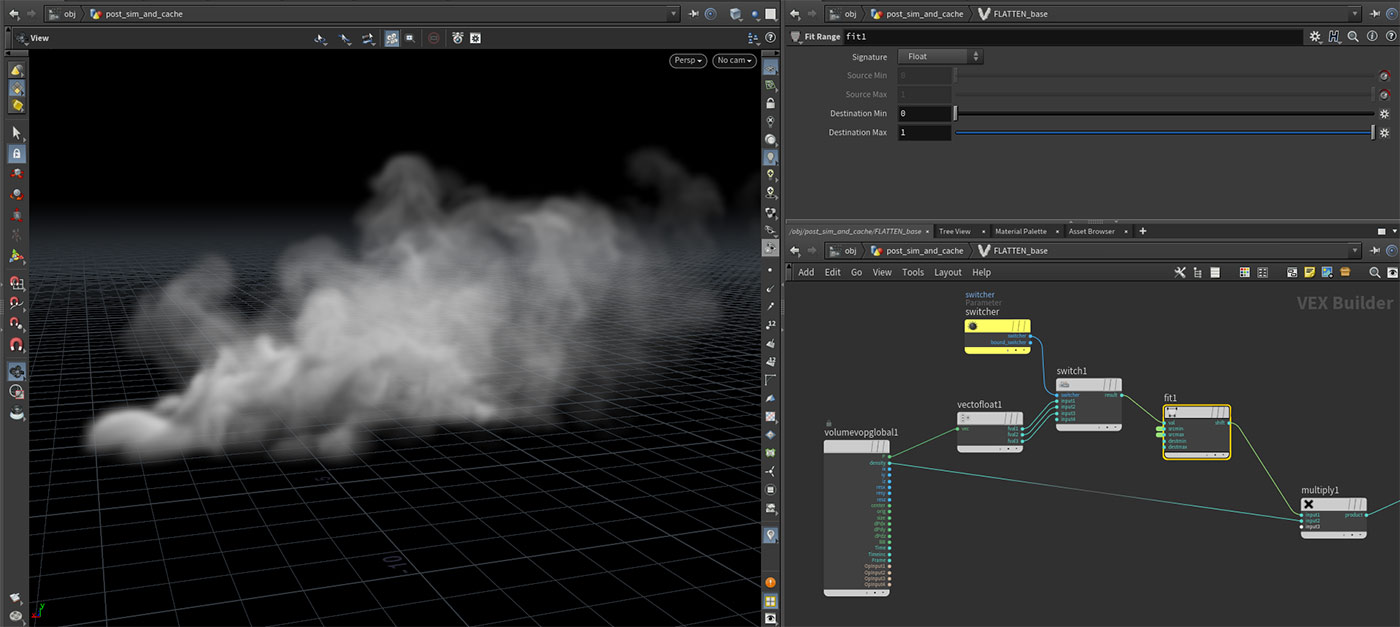Open the Persp view dropdown
Screen dimensions: 1400x627
[686, 60]
